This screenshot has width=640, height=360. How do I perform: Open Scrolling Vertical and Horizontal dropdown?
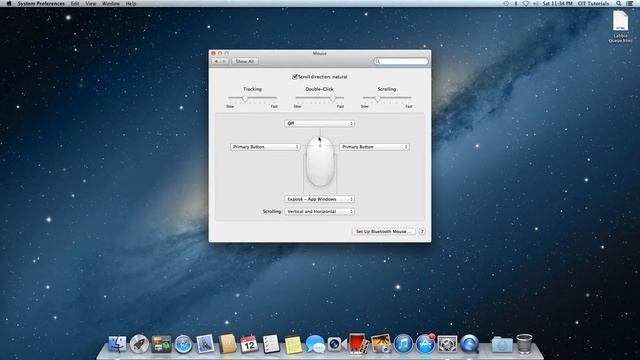tap(319, 211)
